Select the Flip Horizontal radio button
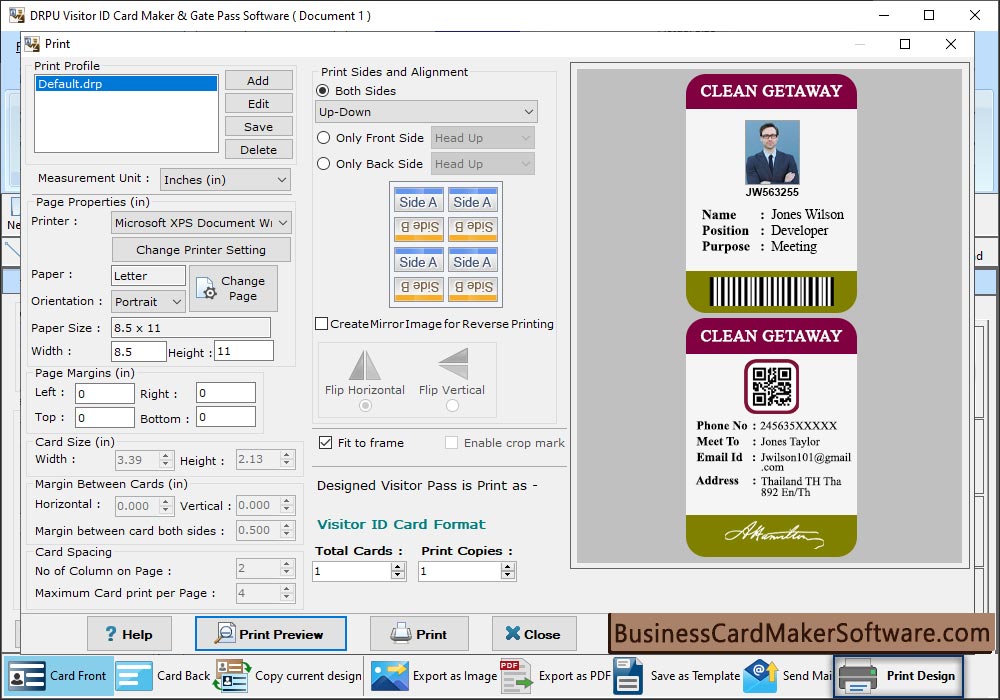Viewport: 1000px width, 700px height. (x=365, y=405)
